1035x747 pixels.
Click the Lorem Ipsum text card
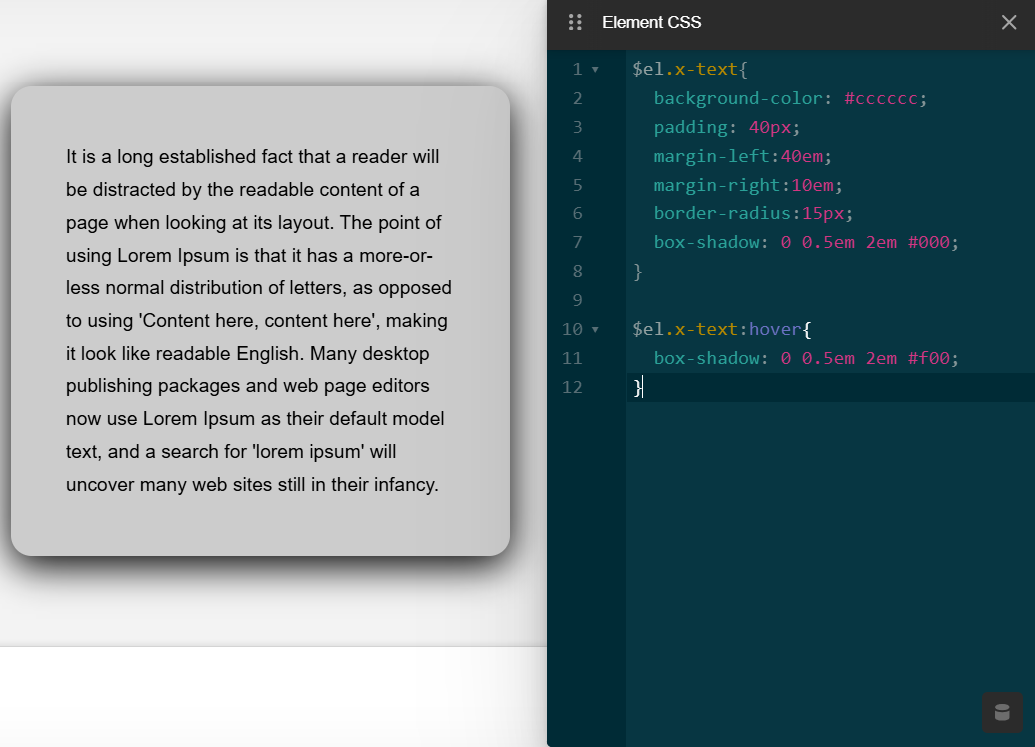(258, 320)
